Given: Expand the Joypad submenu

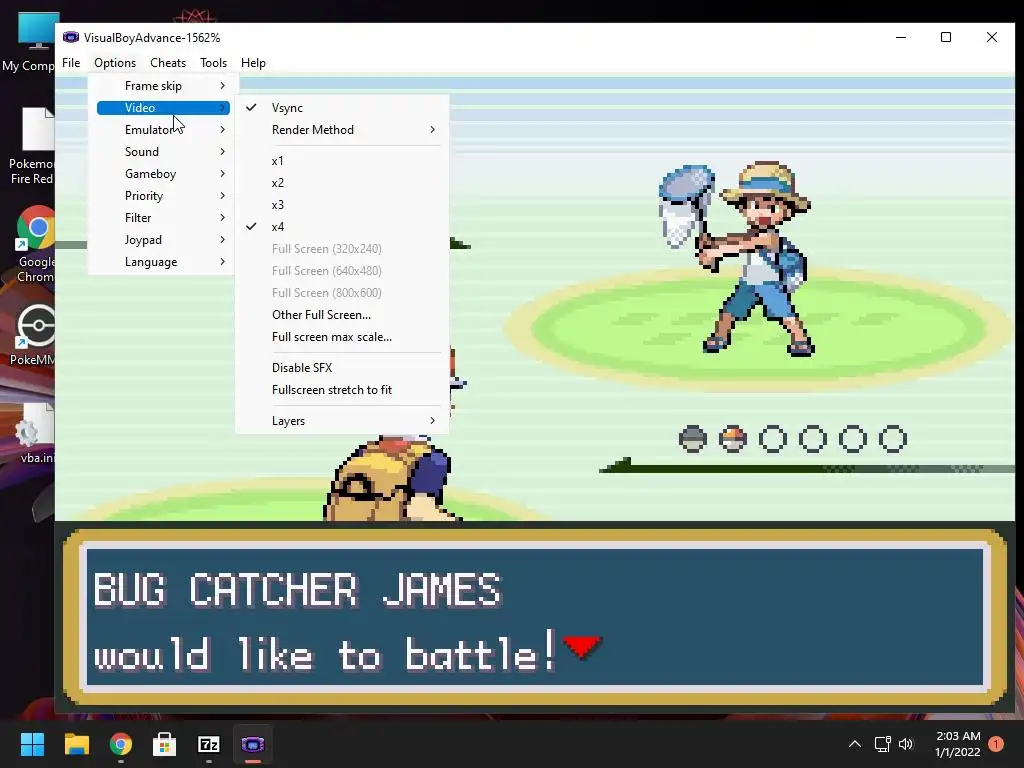Looking at the screenshot, I should click(163, 240).
